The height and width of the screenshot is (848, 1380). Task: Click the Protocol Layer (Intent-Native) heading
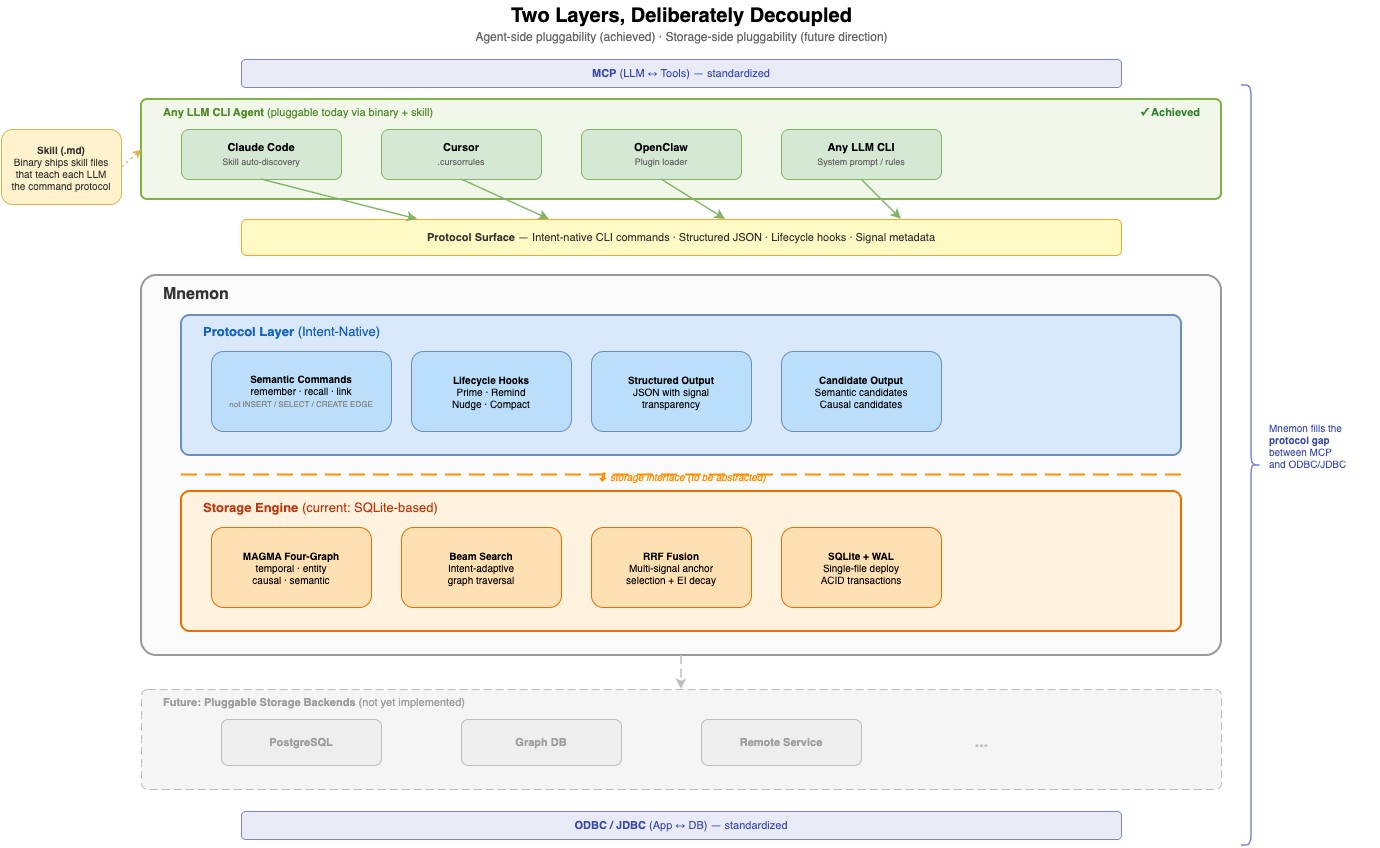click(291, 331)
